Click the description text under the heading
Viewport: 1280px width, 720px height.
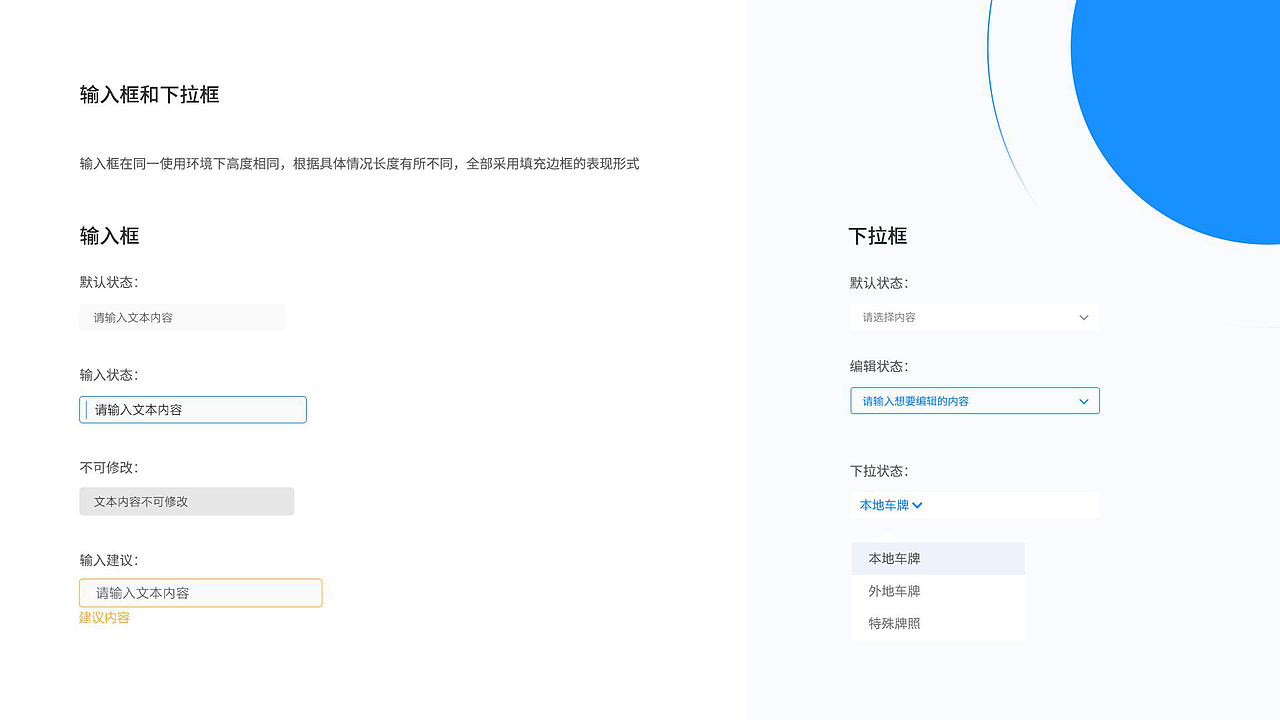pyautogui.click(x=359, y=163)
